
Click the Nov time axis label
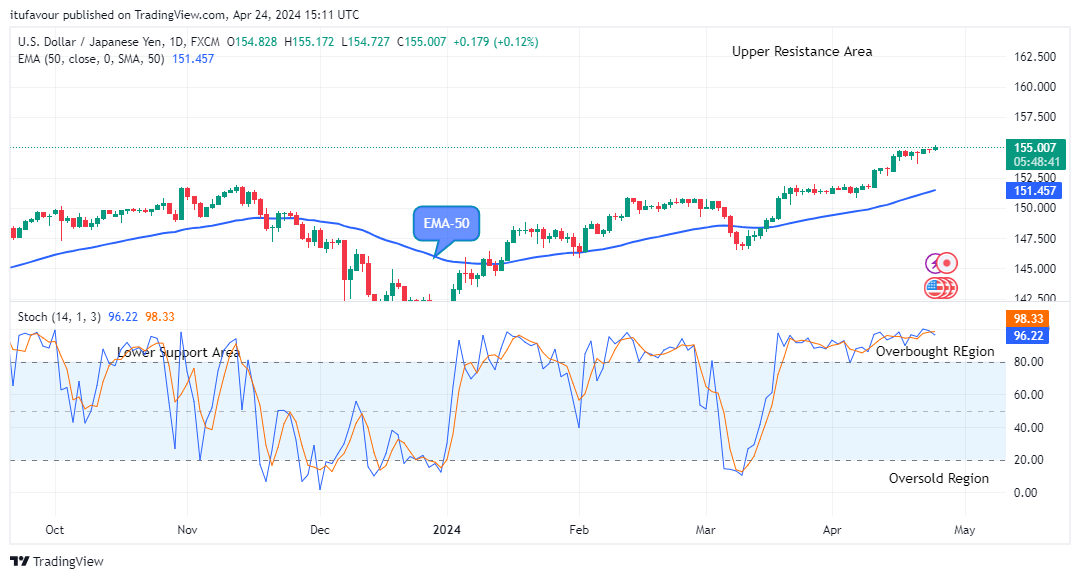187,529
